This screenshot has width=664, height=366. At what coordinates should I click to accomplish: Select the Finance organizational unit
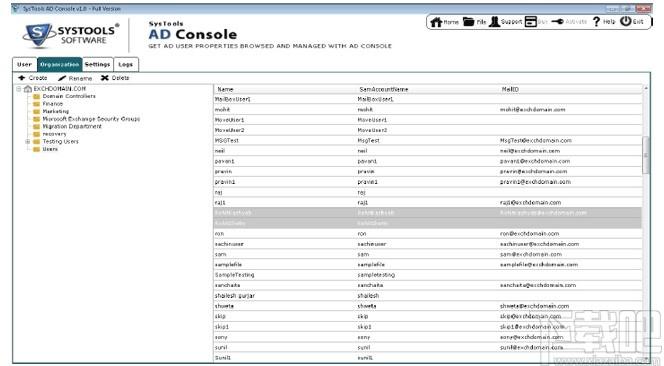pos(53,104)
